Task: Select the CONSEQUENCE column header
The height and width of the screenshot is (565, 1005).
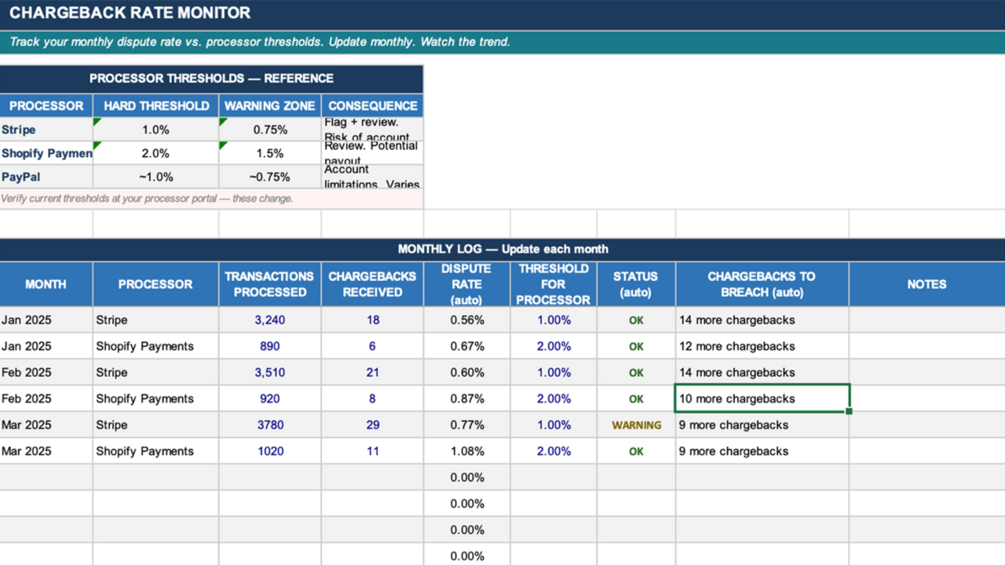Action: click(372, 106)
